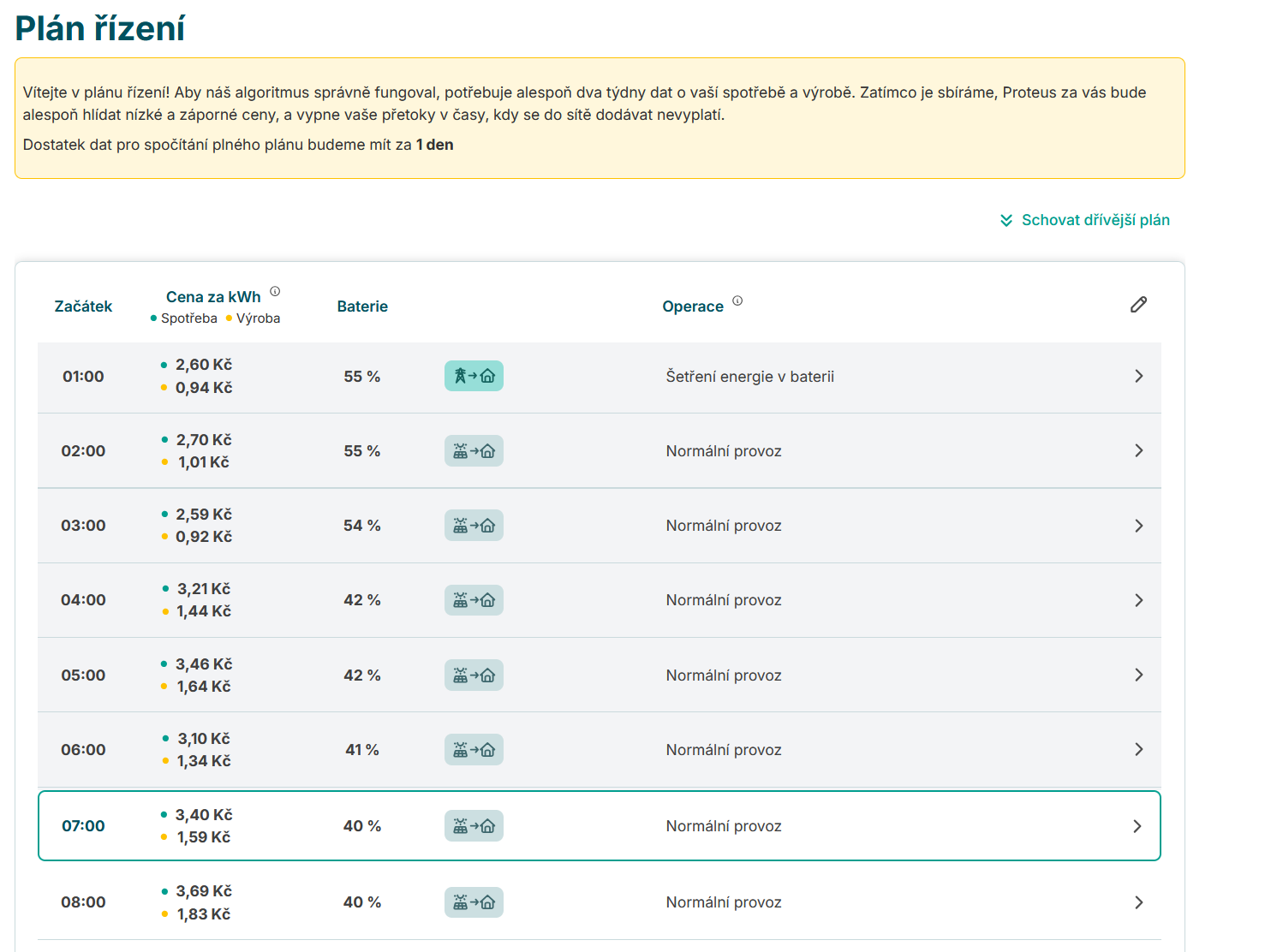Click the pencil edit icon in table header
Image resolution: width=1283 pixels, height=952 pixels.
[1138, 305]
